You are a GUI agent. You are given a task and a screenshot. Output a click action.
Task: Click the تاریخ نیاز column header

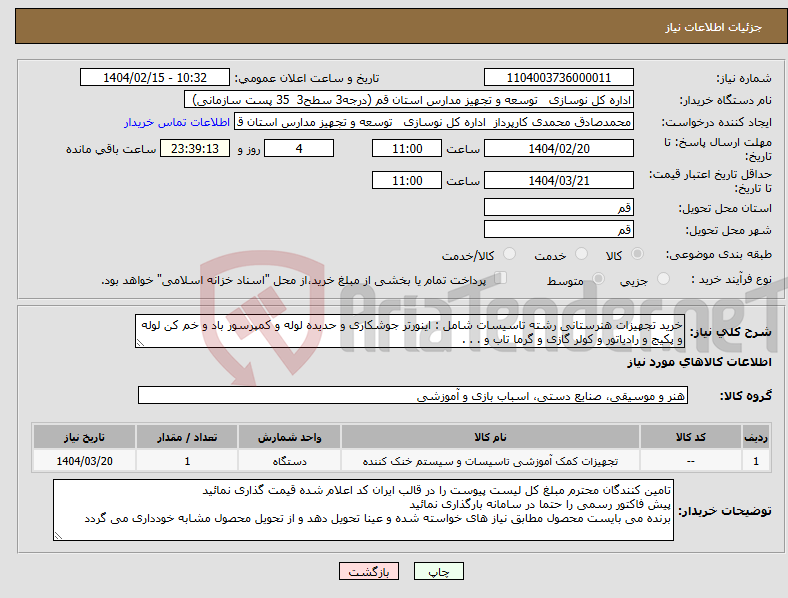84,437
